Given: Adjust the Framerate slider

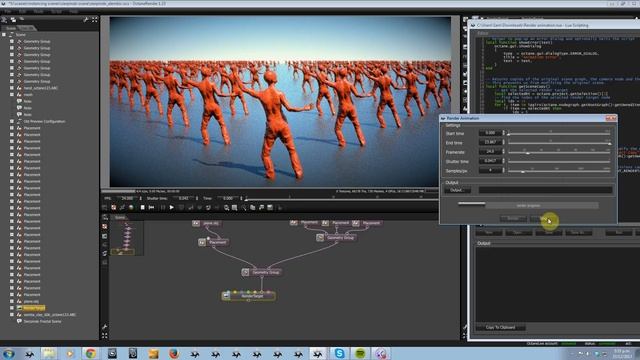Looking at the screenshot, I should (x=559, y=152).
